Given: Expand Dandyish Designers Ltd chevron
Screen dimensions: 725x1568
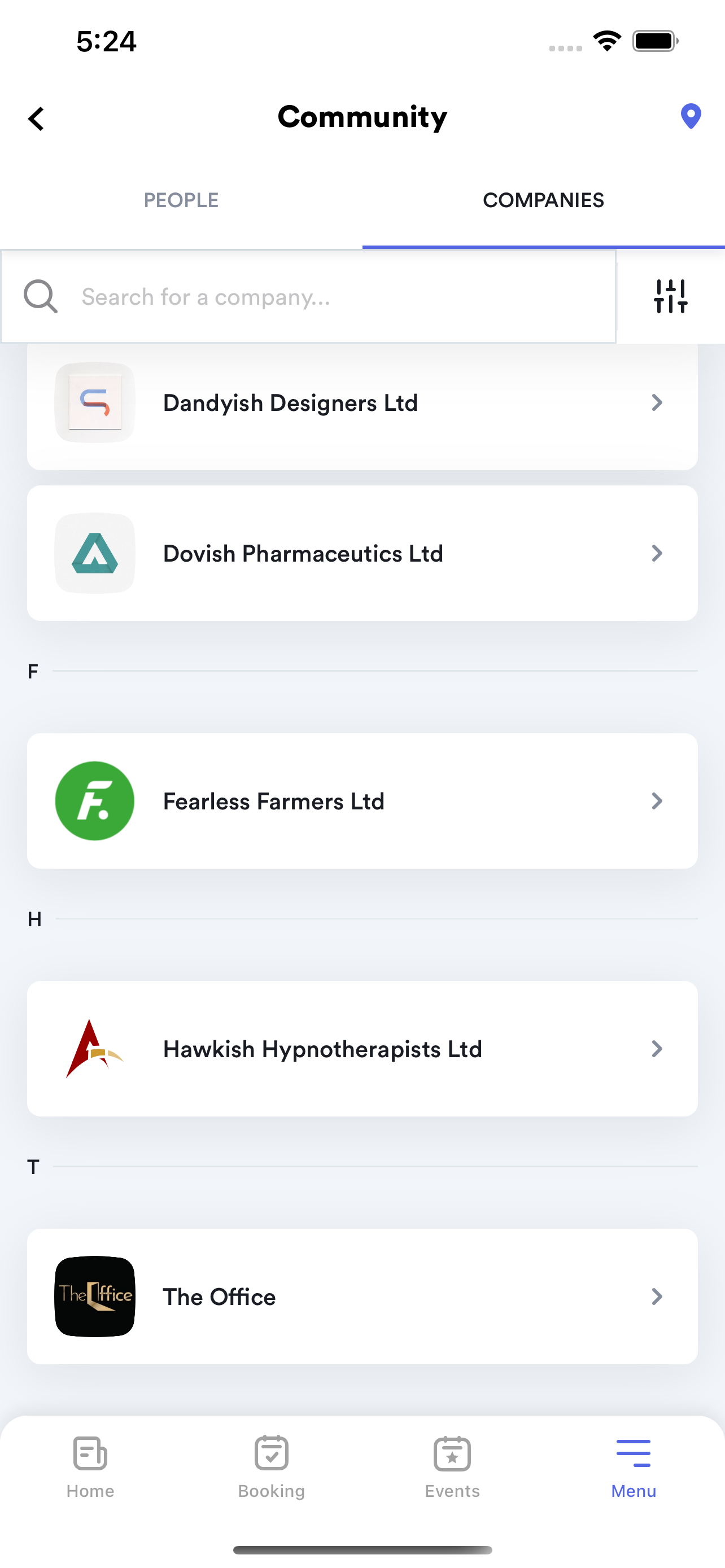Looking at the screenshot, I should (x=656, y=402).
